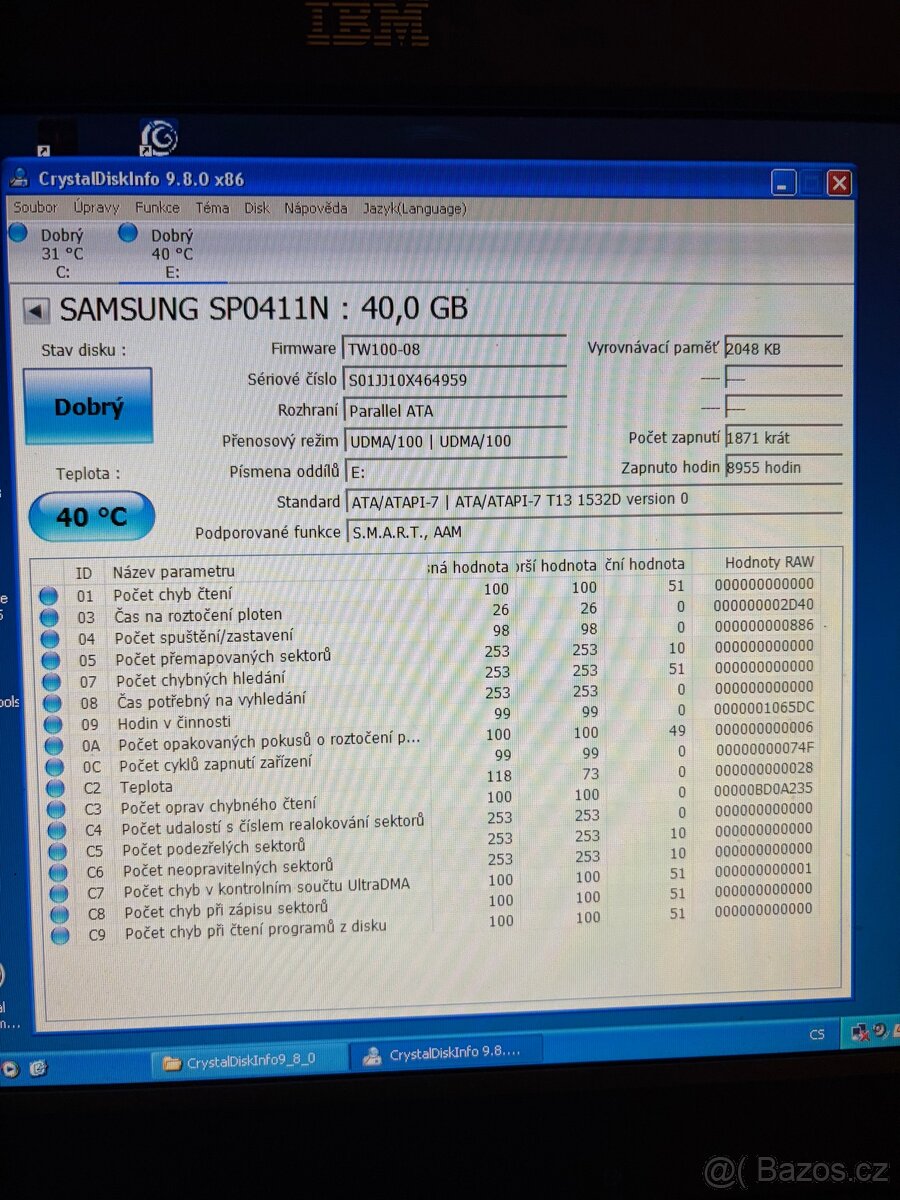Screen dimensions: 900x1200
Task: Click status icon for row C4 realokování sektorů
Action: [57, 830]
